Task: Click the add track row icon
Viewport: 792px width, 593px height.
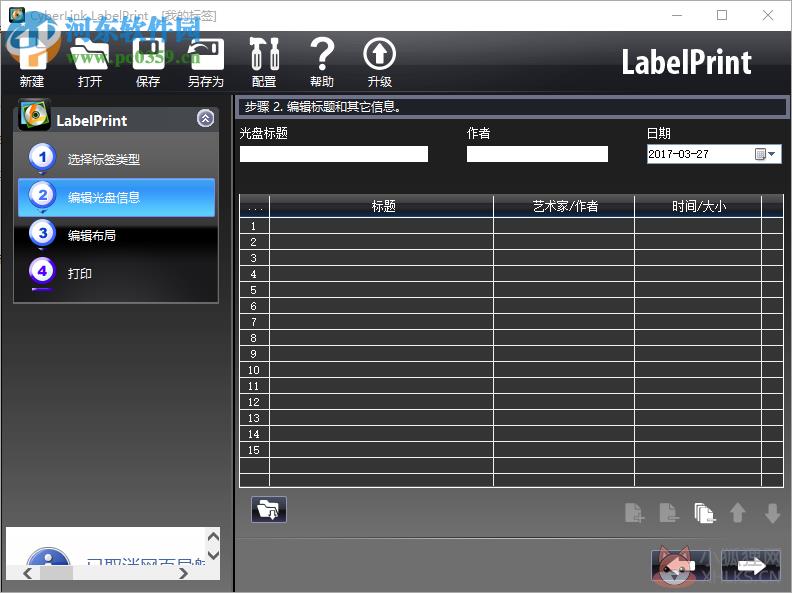Action: tap(634, 513)
